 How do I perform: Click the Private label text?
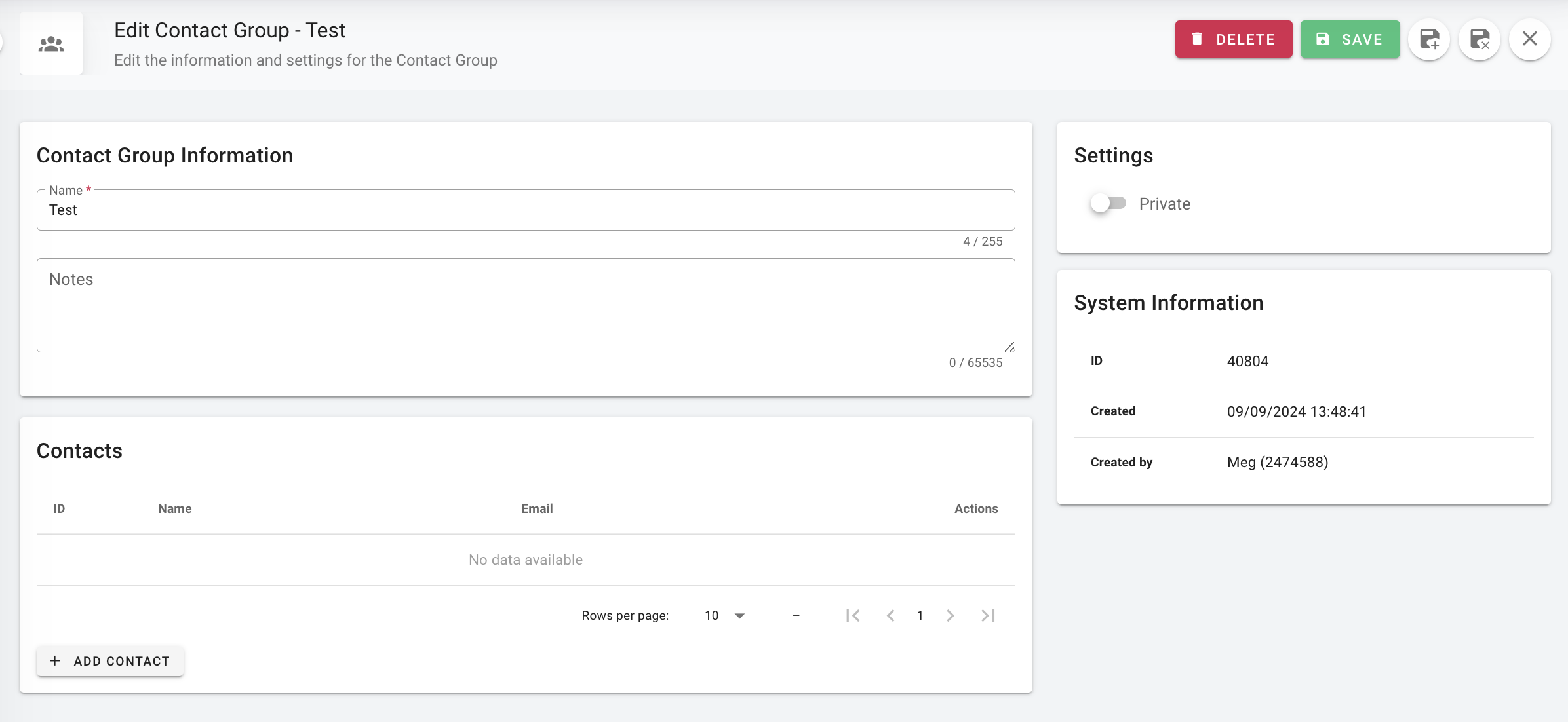1165,204
